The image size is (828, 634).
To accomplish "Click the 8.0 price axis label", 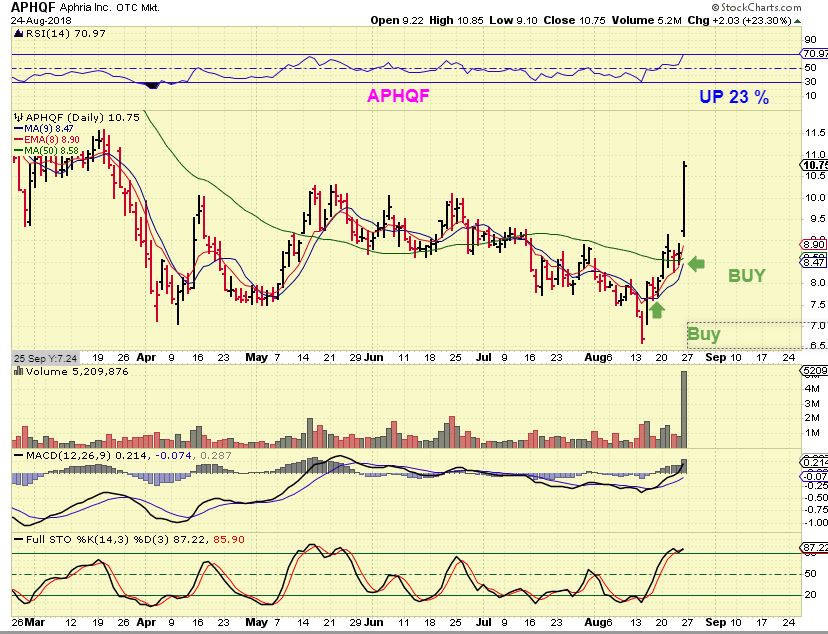I will (817, 282).
